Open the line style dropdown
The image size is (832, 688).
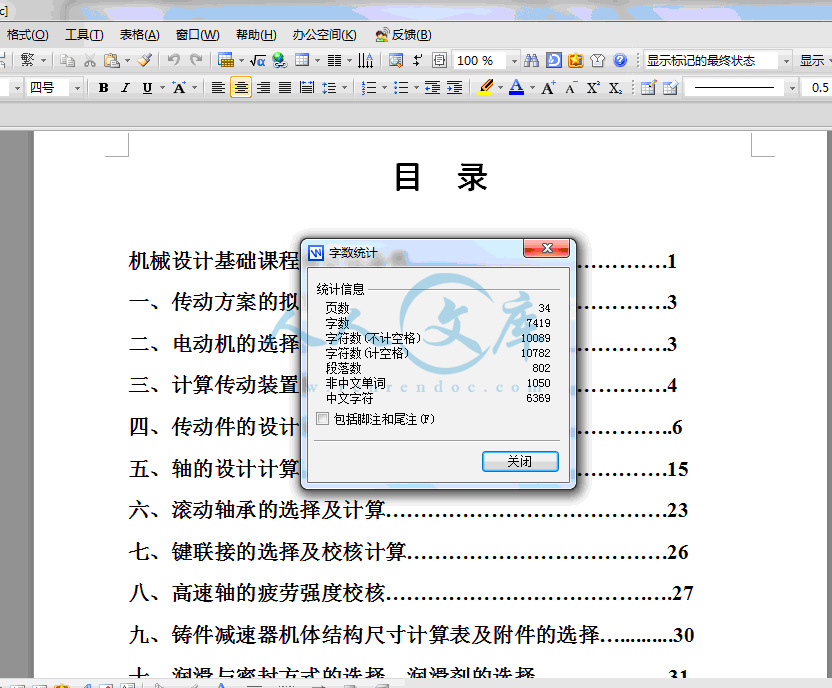793,88
